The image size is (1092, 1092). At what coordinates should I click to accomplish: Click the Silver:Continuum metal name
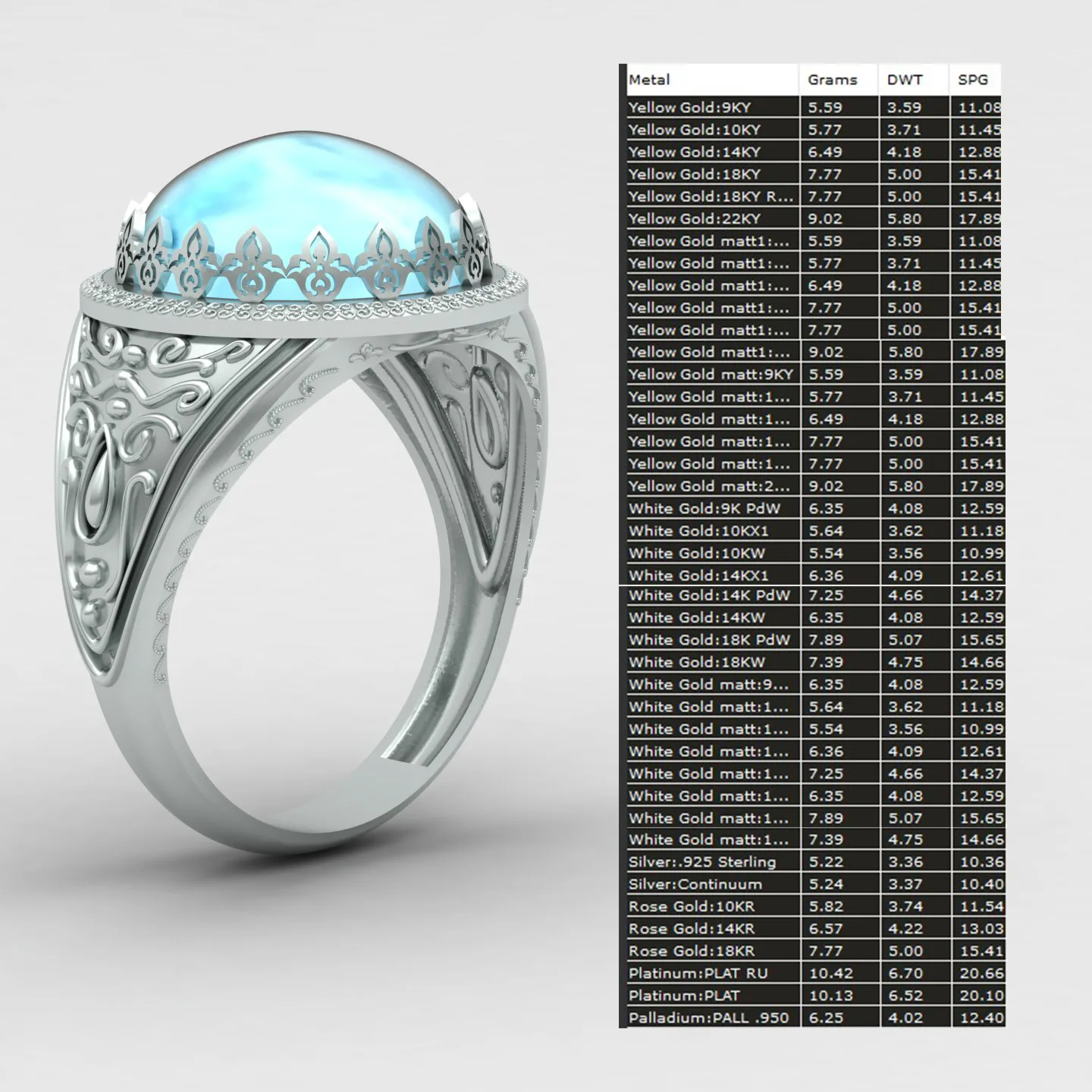(695, 884)
